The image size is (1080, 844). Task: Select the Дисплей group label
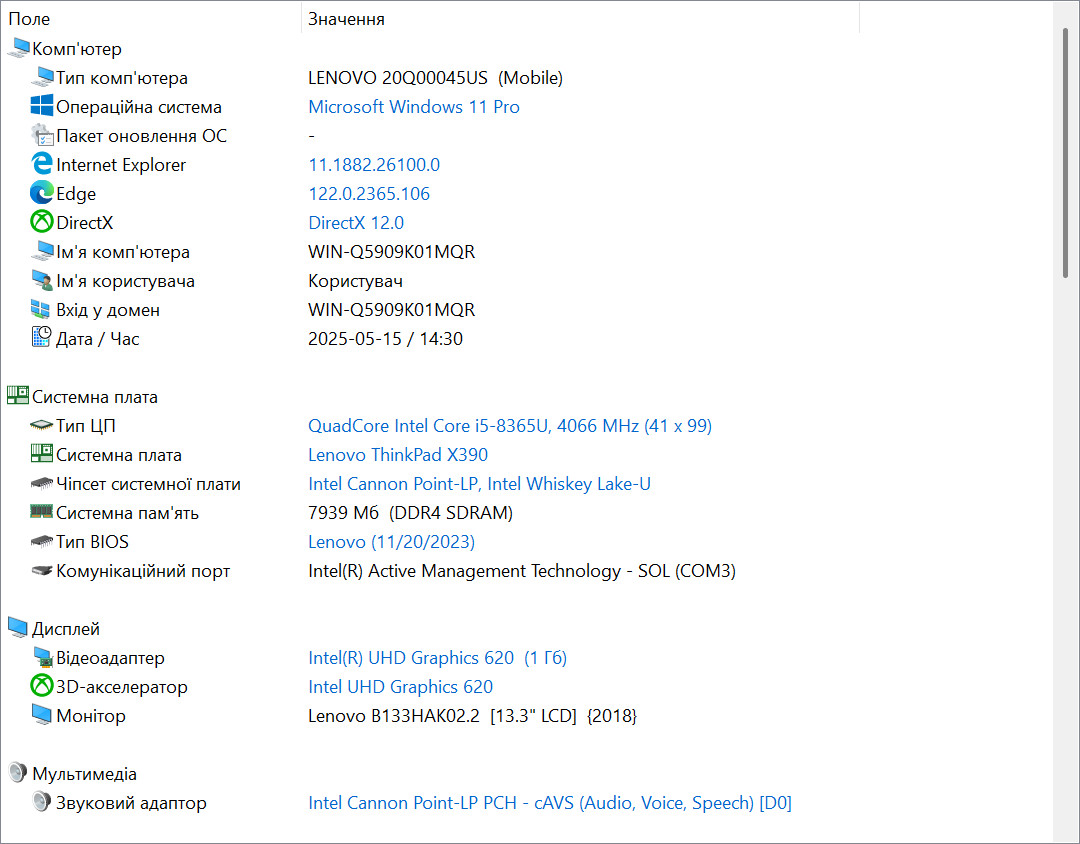[66, 629]
